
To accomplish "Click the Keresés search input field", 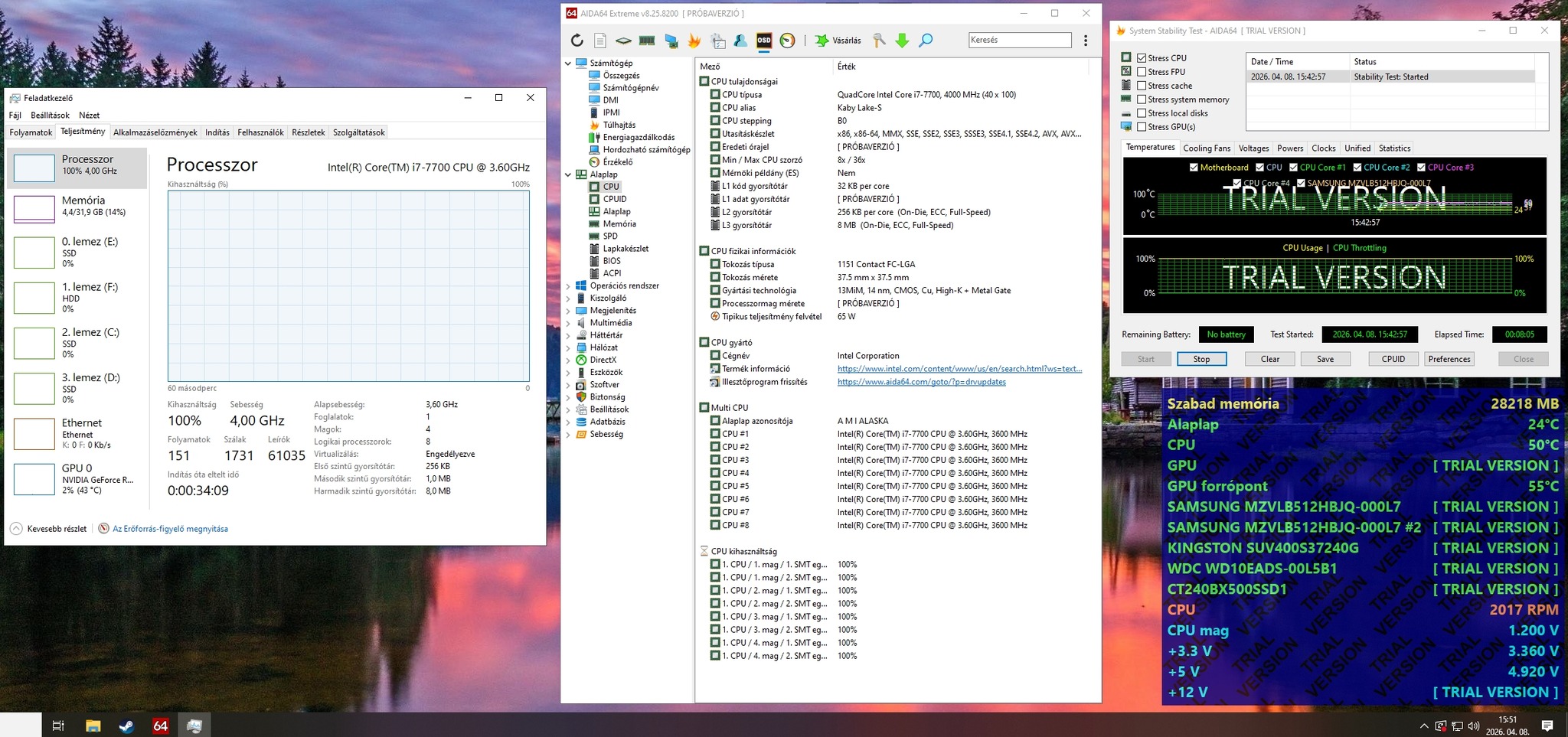I will click(1019, 40).
